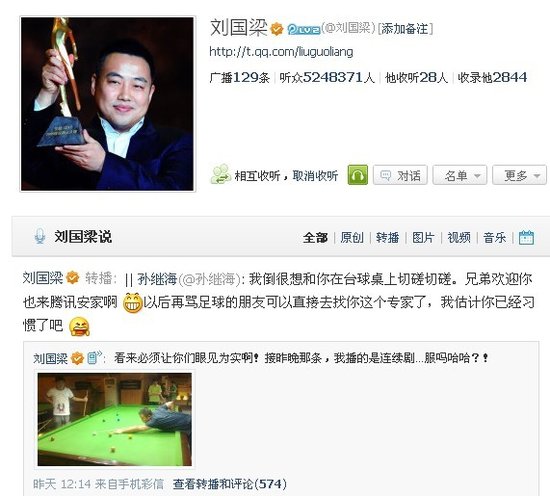Click the grinning emoji in the post
Image resolution: width=550 pixels, height=496 pixels.
click(133, 302)
